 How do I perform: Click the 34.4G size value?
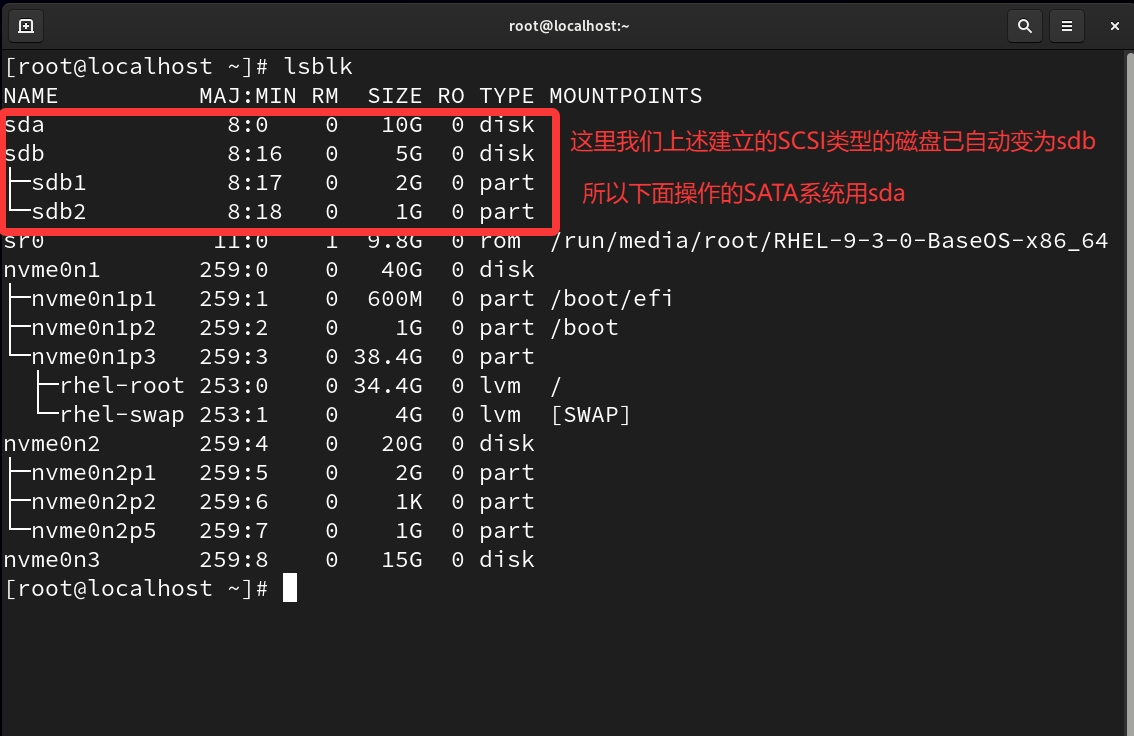(x=388, y=385)
